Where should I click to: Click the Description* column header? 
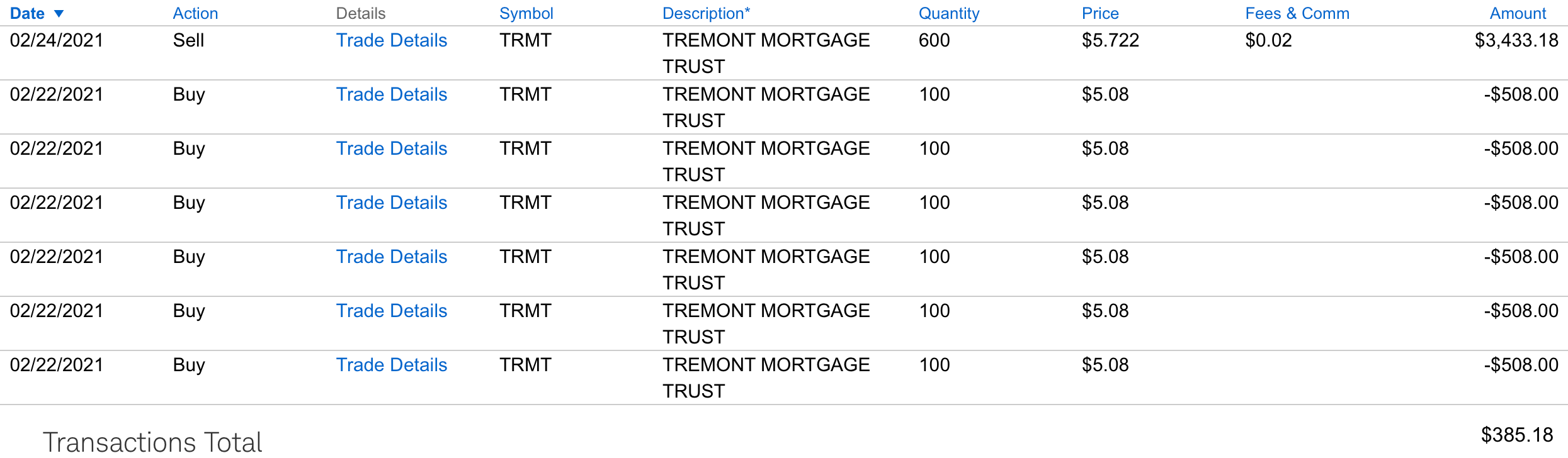tap(706, 14)
